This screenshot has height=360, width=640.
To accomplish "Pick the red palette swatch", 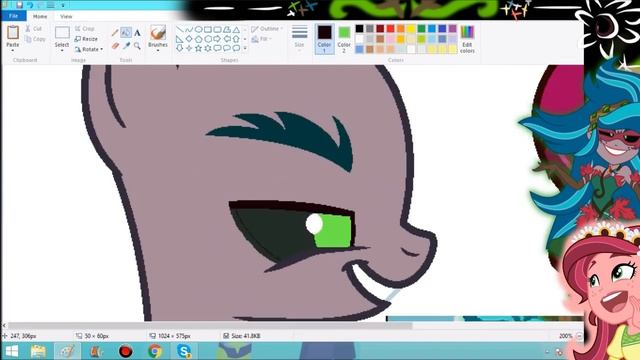I will tap(390, 29).
